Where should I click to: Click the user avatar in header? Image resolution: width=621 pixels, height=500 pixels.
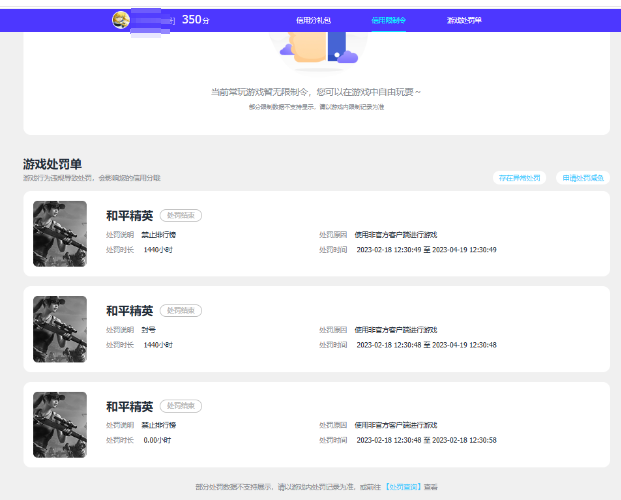[x=121, y=20]
